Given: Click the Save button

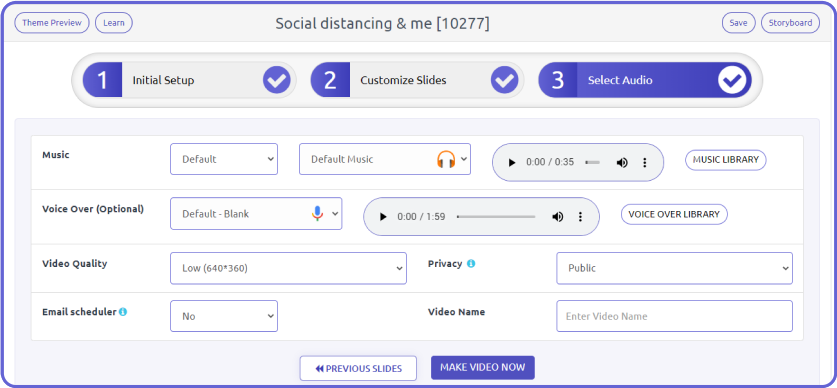Looking at the screenshot, I should tap(738, 23).
